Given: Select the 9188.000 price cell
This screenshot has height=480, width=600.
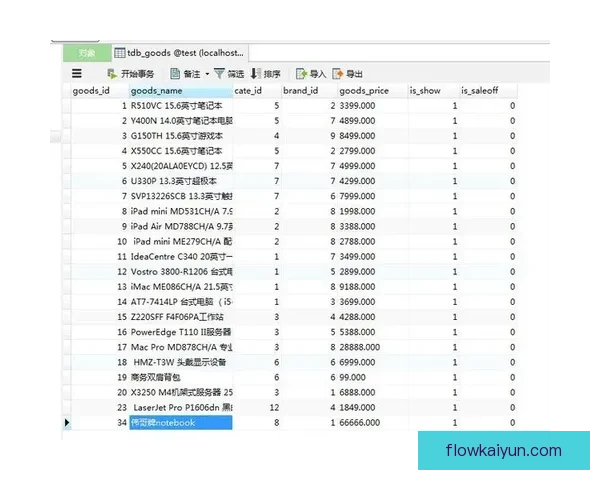Looking at the screenshot, I should point(373,287).
